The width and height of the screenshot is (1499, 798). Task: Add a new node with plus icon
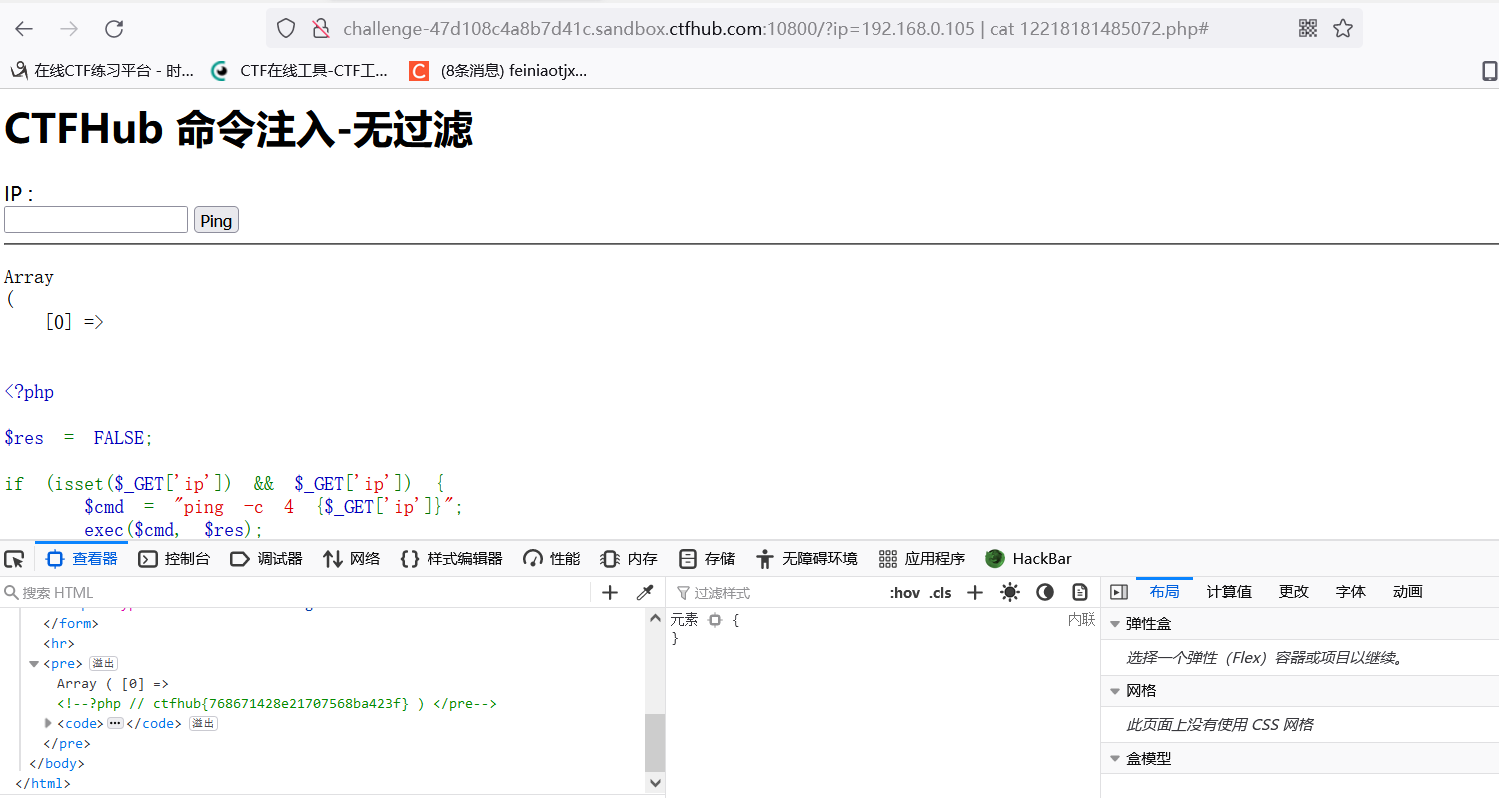(610, 593)
